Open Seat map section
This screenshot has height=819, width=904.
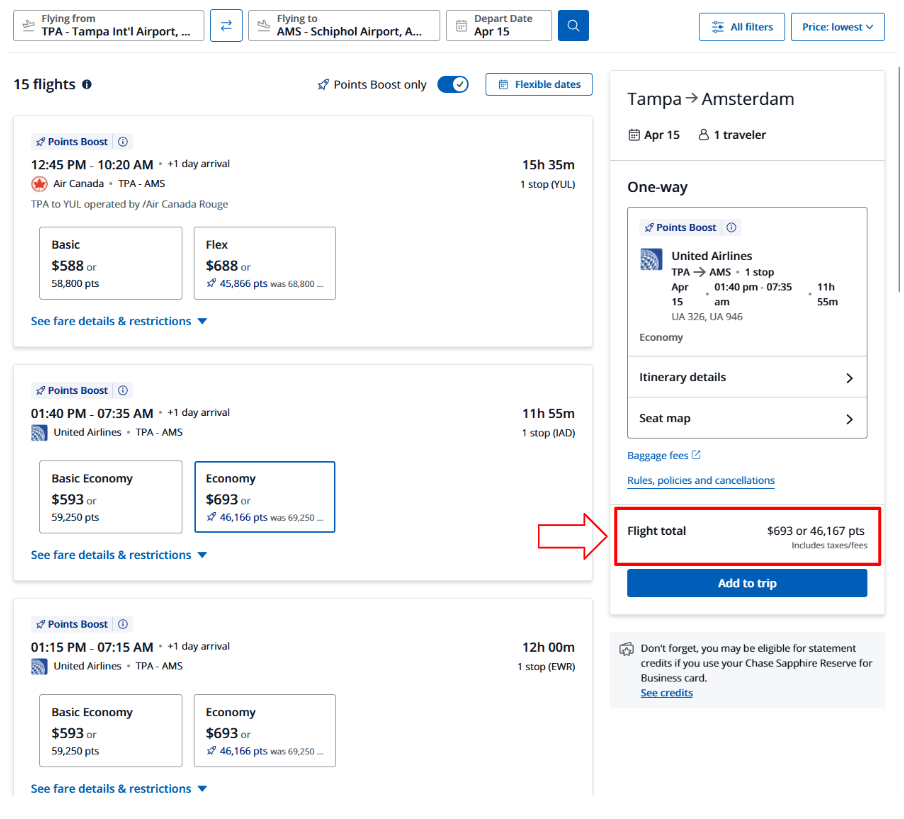click(x=746, y=419)
